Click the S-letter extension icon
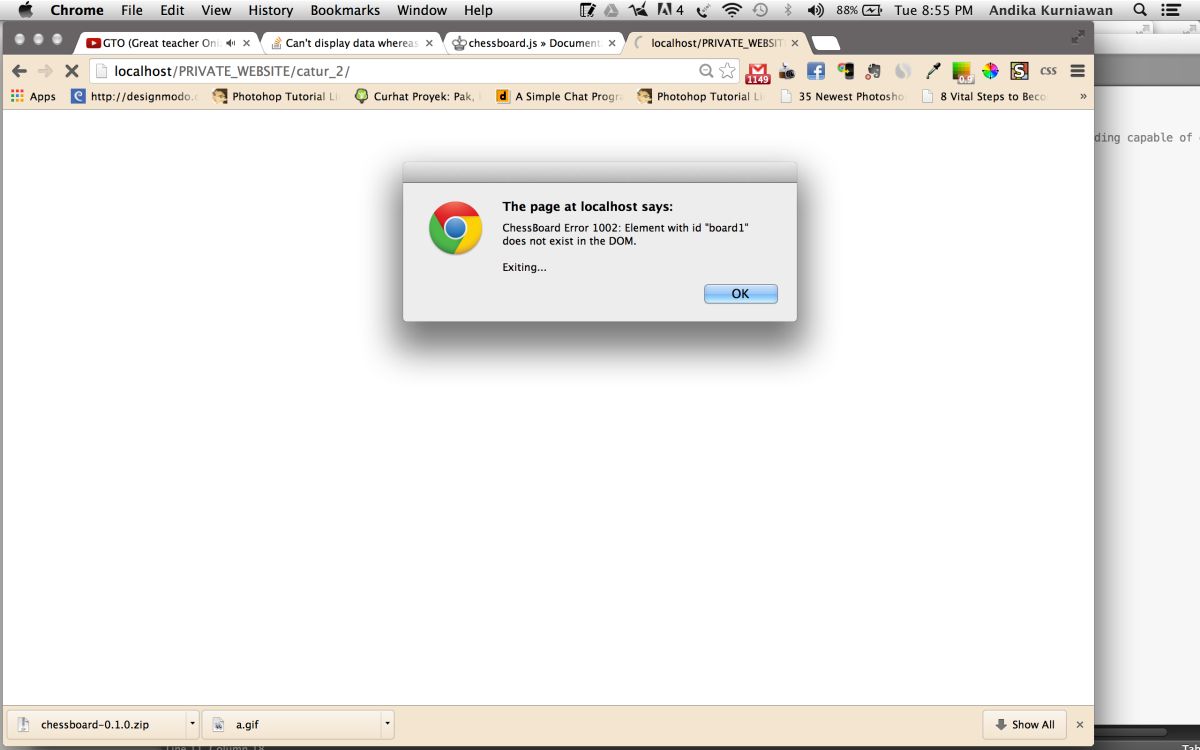The height and width of the screenshot is (750, 1200). [1019, 71]
